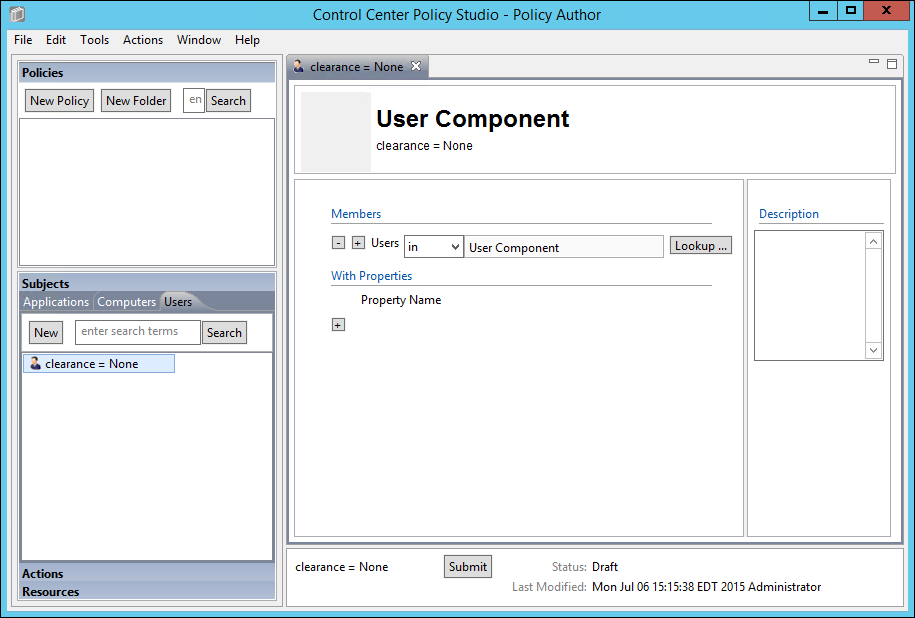Switch to the Applications tab

[56, 302]
